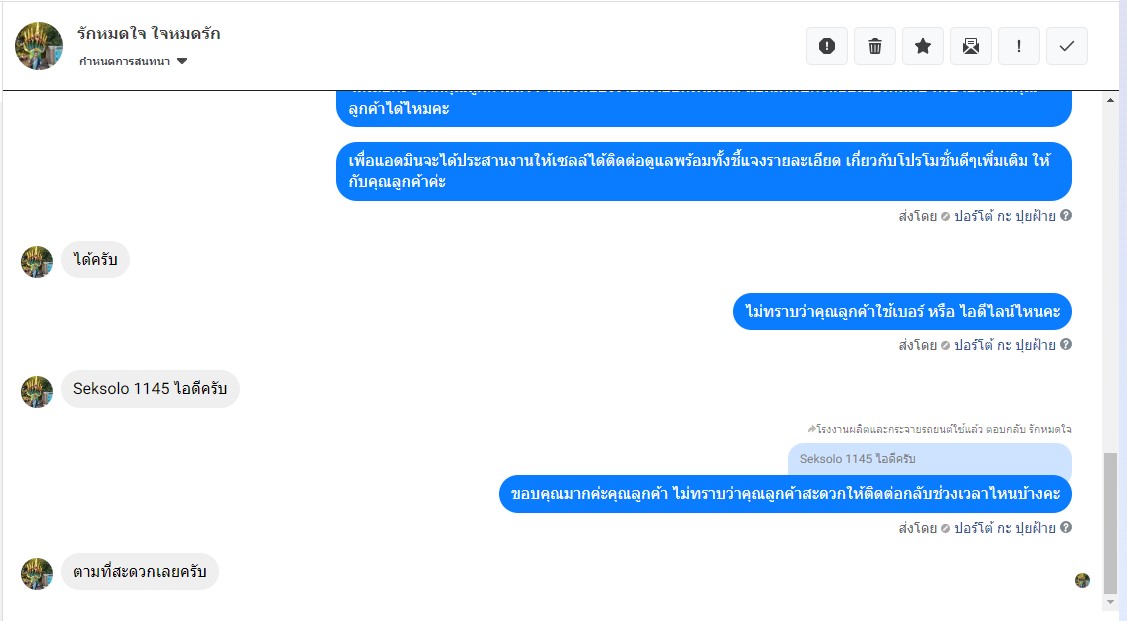This screenshot has height=621, width=1127.
Task: Select the 'ตามที่สะดวกเลยครับ' message bubble
Action: point(139,571)
